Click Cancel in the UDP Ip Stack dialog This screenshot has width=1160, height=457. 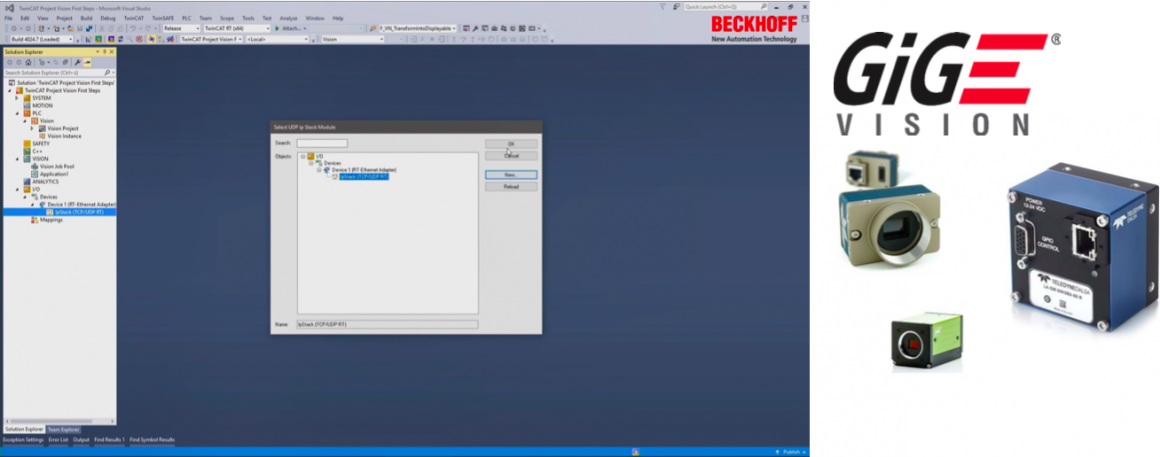[511, 156]
